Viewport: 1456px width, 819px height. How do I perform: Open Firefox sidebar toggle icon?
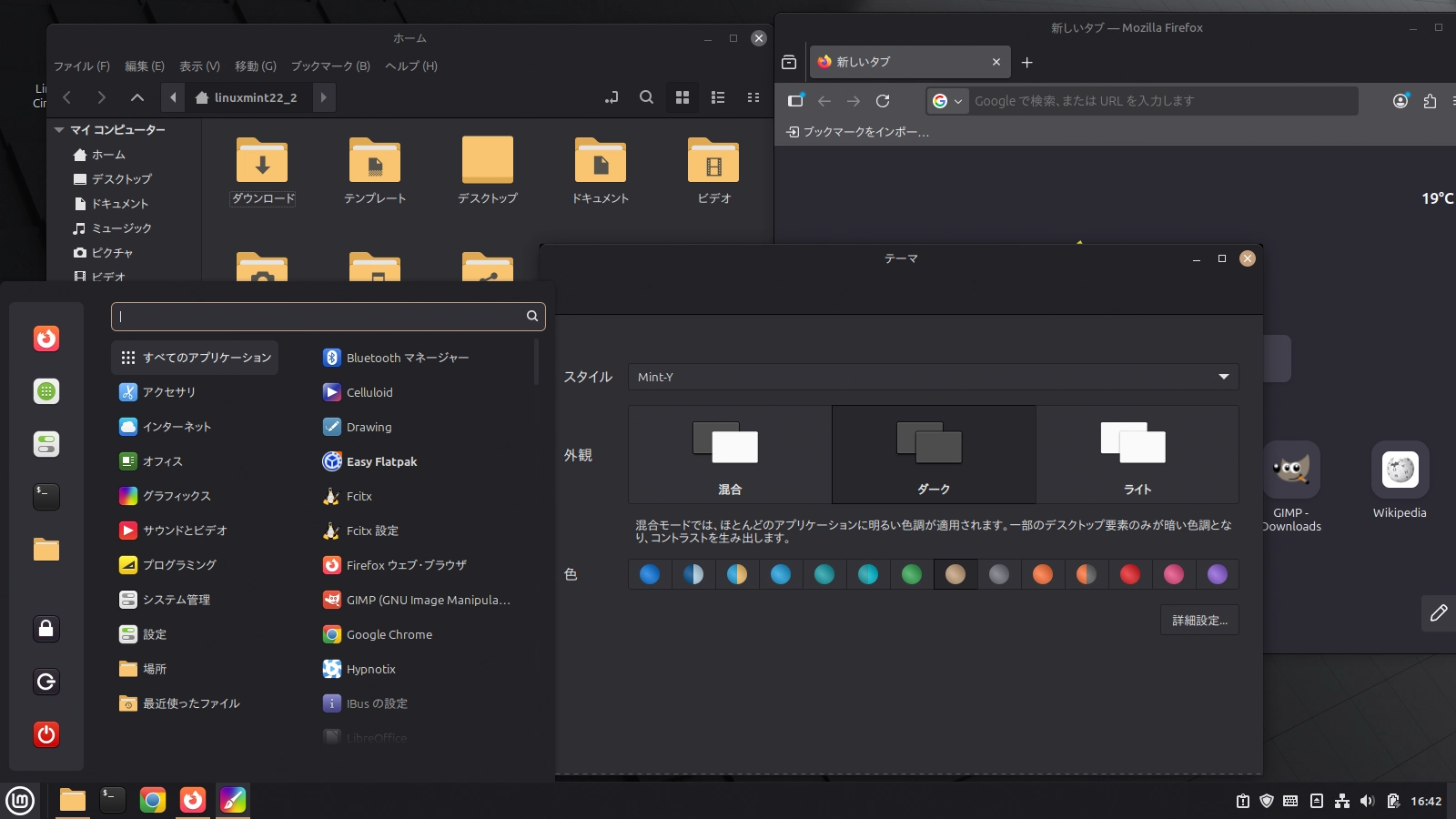tap(795, 101)
